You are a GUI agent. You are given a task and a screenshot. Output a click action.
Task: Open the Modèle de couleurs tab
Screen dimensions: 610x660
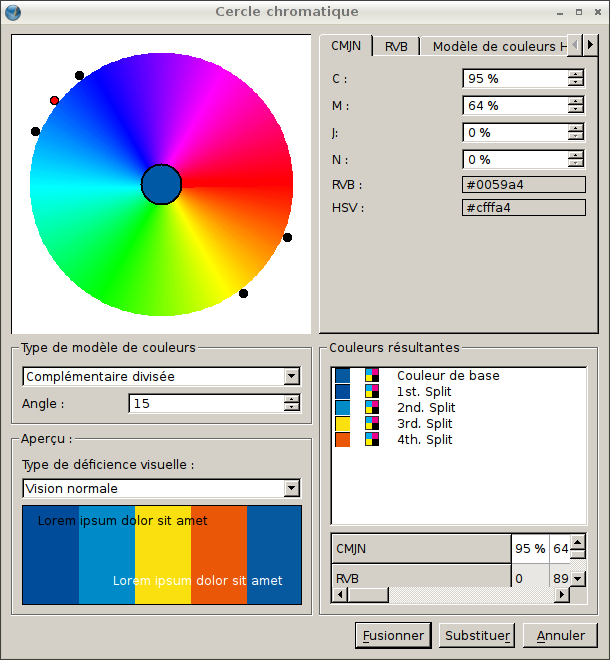click(x=494, y=47)
